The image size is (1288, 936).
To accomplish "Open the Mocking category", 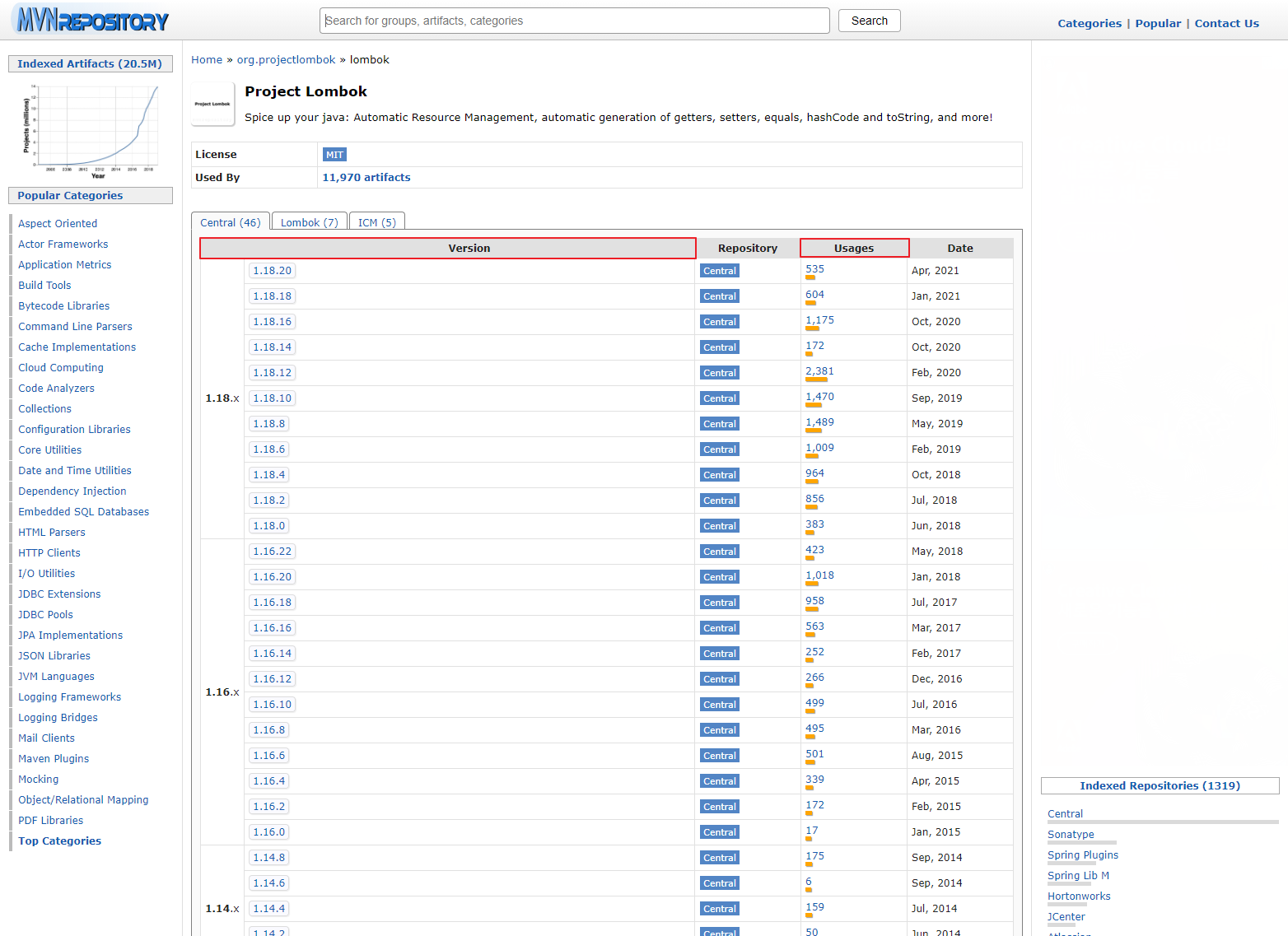I will tap(39, 780).
